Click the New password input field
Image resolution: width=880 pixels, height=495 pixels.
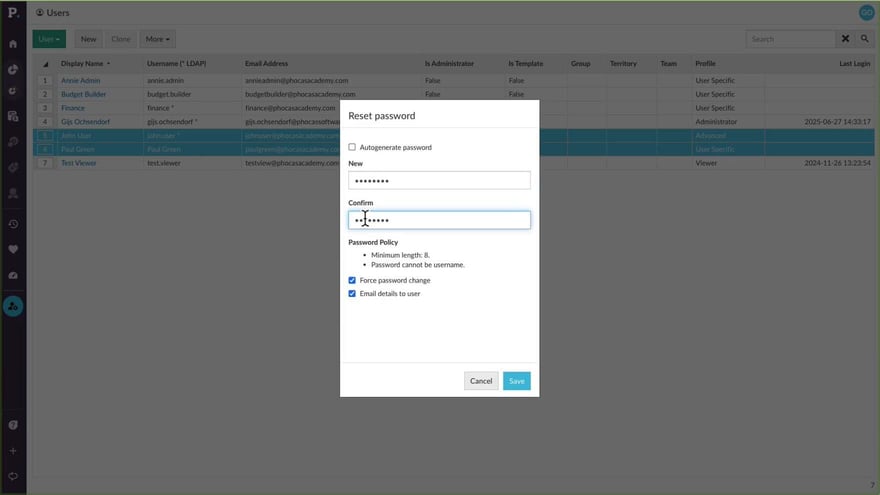pos(439,180)
